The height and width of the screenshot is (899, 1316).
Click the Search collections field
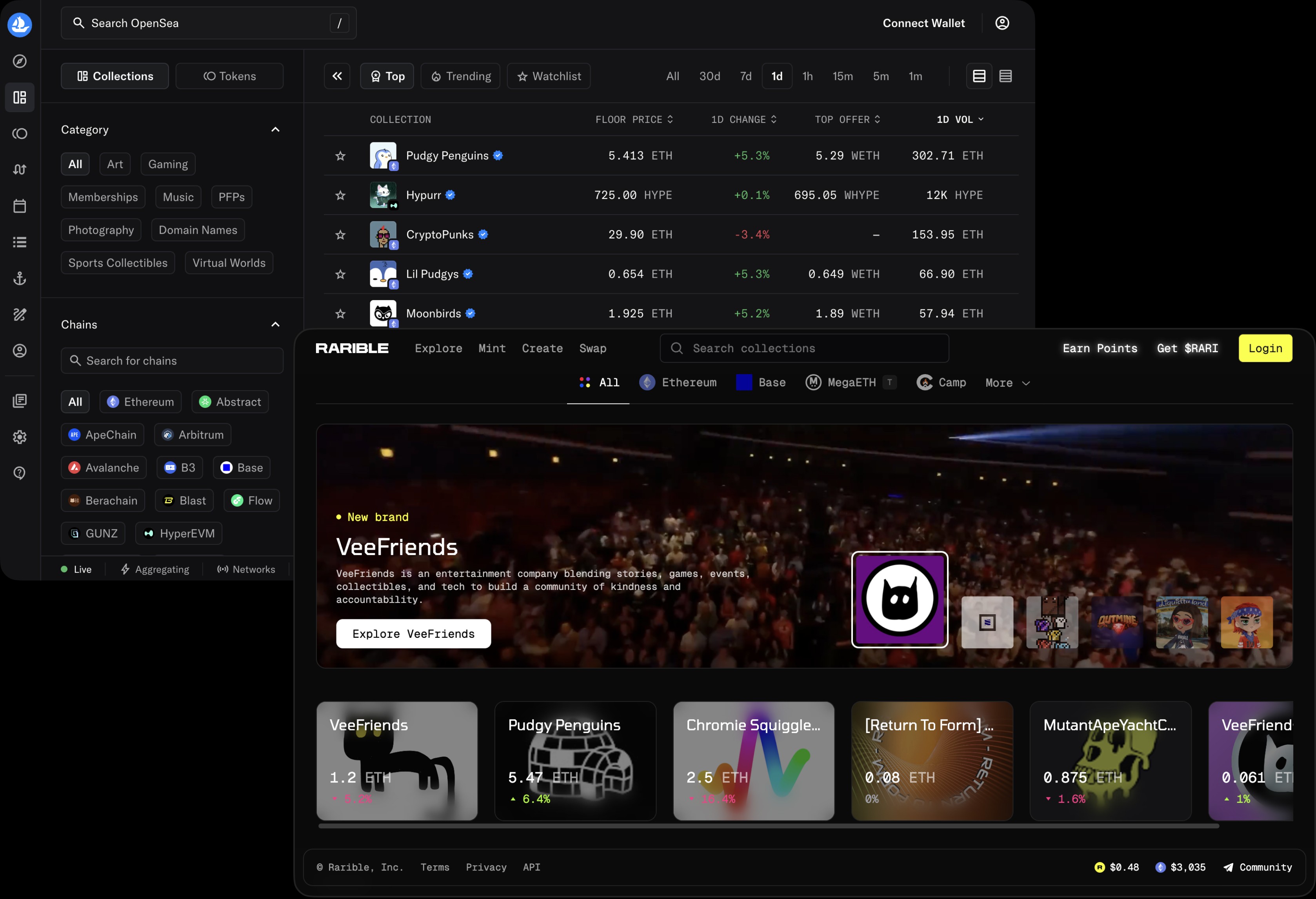[x=804, y=348]
